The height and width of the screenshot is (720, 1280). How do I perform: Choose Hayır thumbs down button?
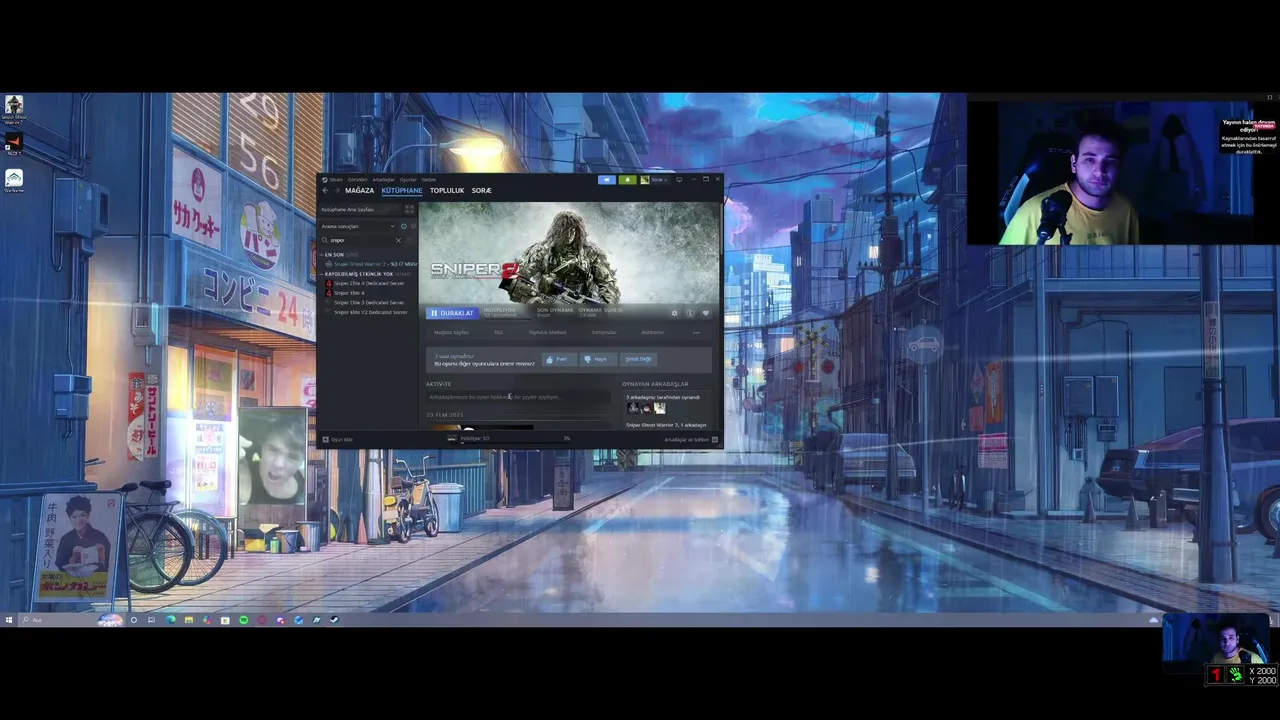coord(598,359)
